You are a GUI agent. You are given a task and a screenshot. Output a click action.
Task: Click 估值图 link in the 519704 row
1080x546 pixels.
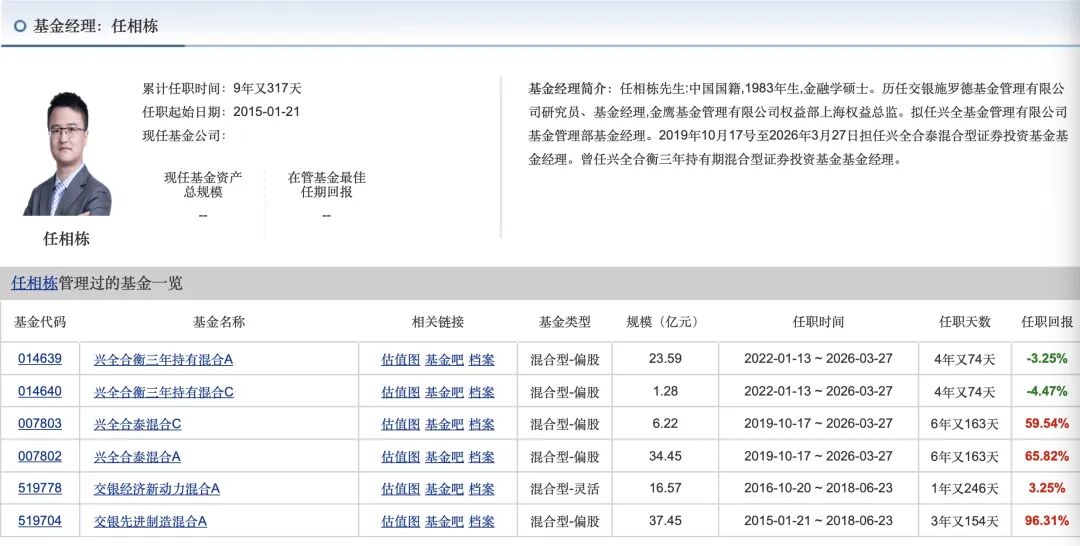(x=400, y=521)
